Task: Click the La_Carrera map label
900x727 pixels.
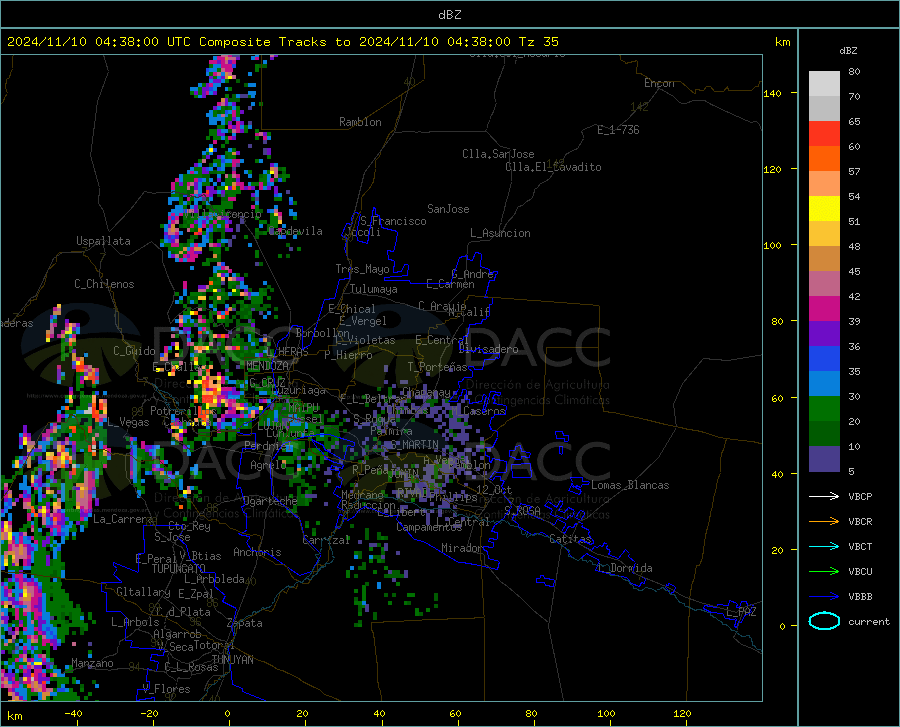Action: pyautogui.click(x=123, y=519)
